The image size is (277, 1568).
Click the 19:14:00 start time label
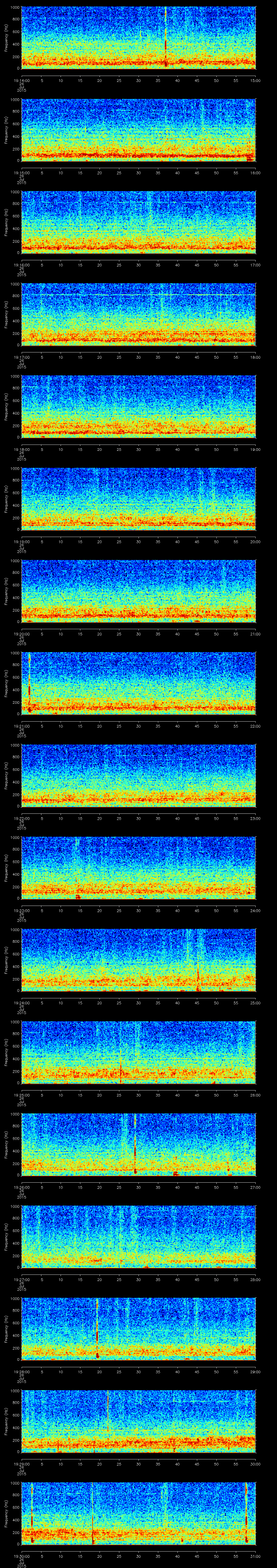21,80
